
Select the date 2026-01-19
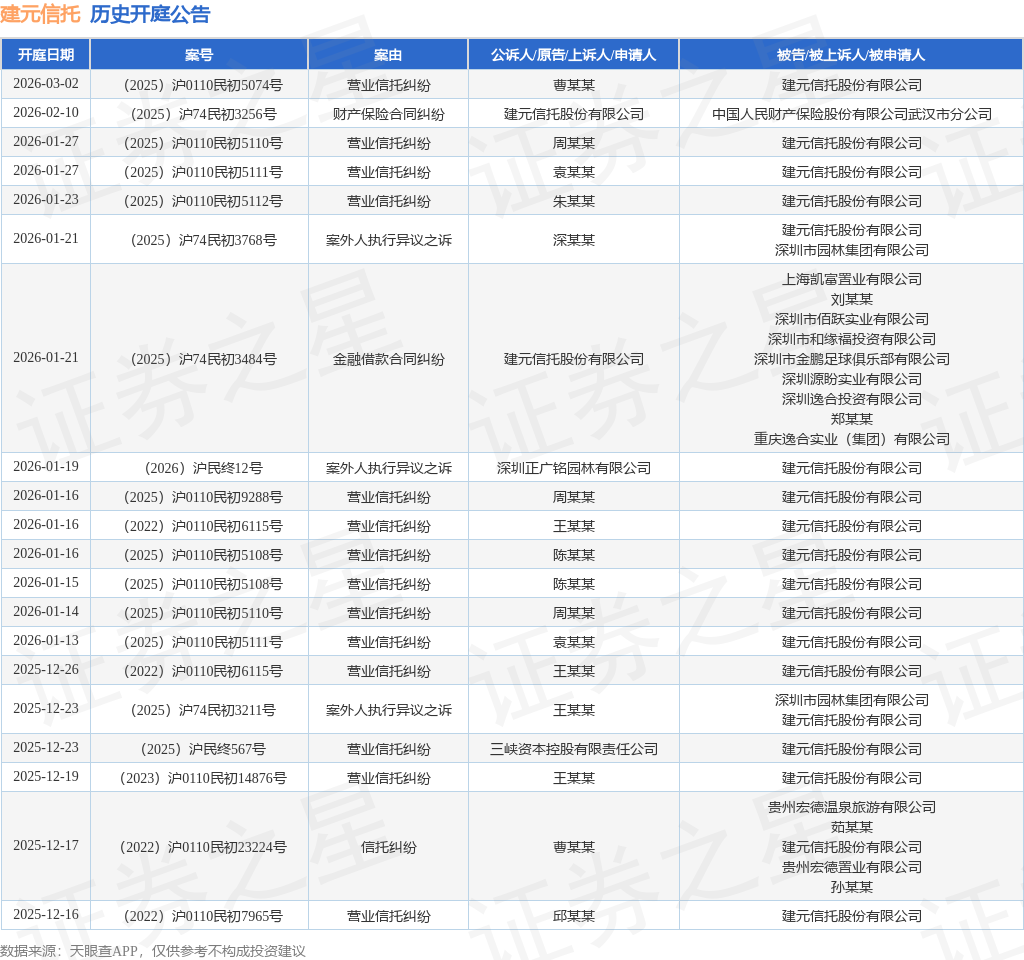pyautogui.click(x=46, y=466)
